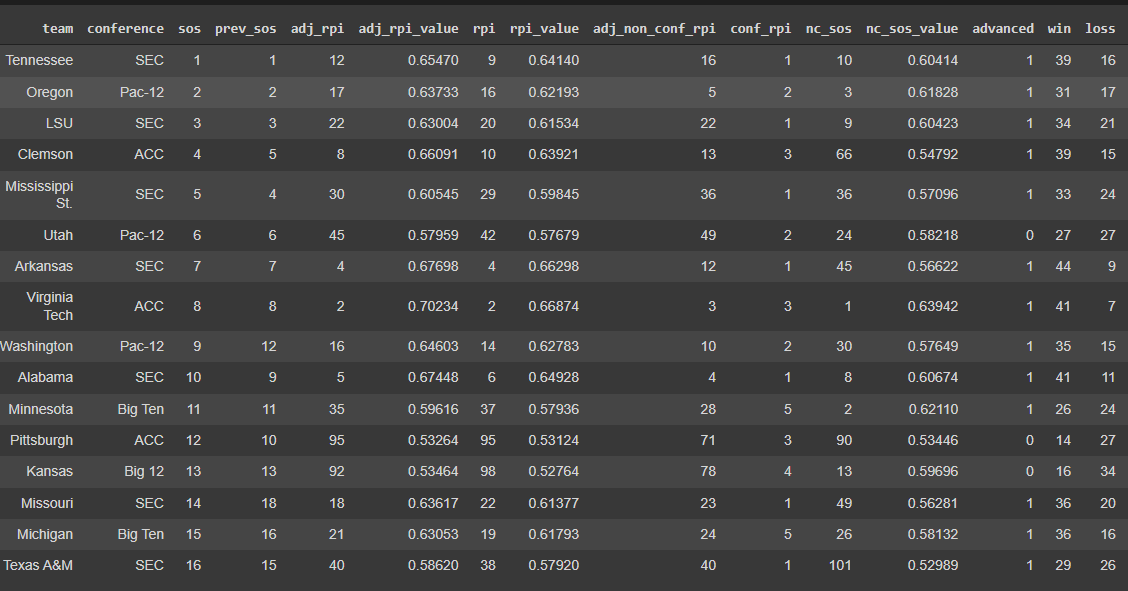Click Virginia Tech's nc_sos_value 0.63942
Viewport: 1128px width, 591px height.
[933, 306]
